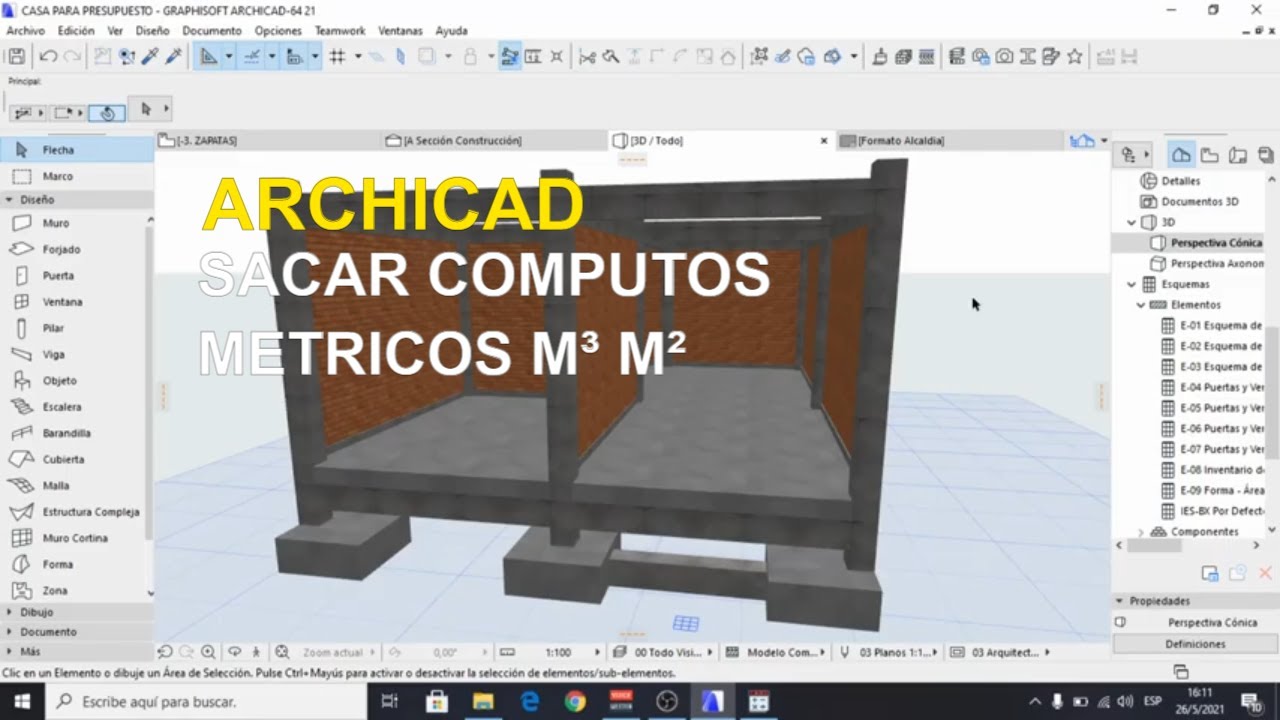Select the eyedropper pick-up parameters tool
This screenshot has width=1280, height=720.
click(150, 57)
